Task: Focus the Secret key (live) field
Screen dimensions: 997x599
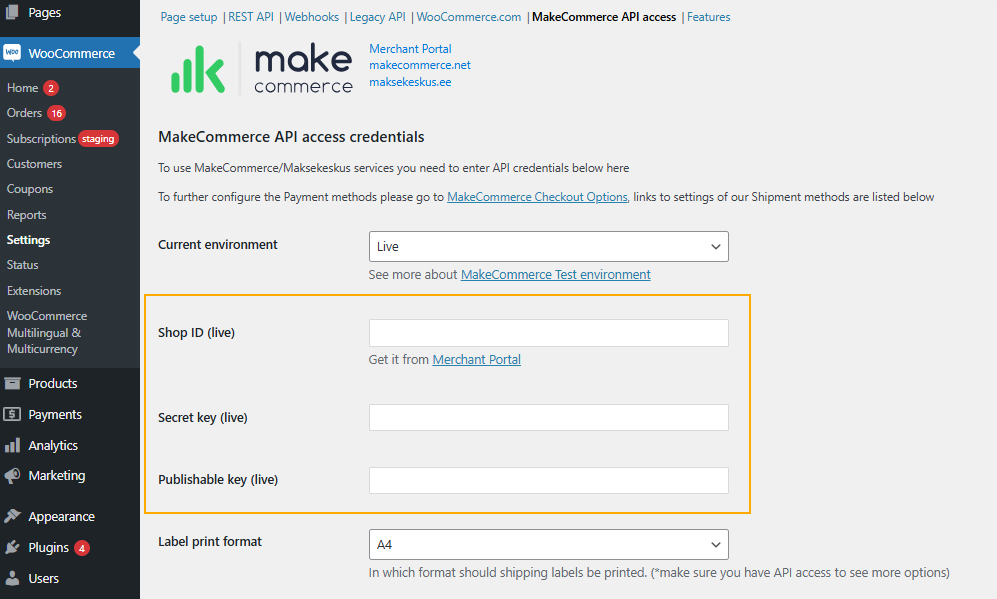Action: click(549, 418)
